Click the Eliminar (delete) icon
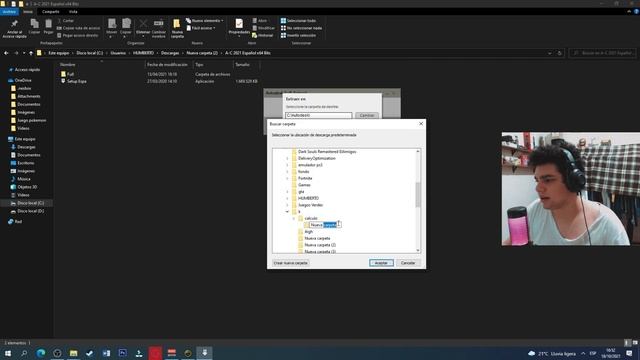Viewport: 640px width, 360px height. click(143, 28)
